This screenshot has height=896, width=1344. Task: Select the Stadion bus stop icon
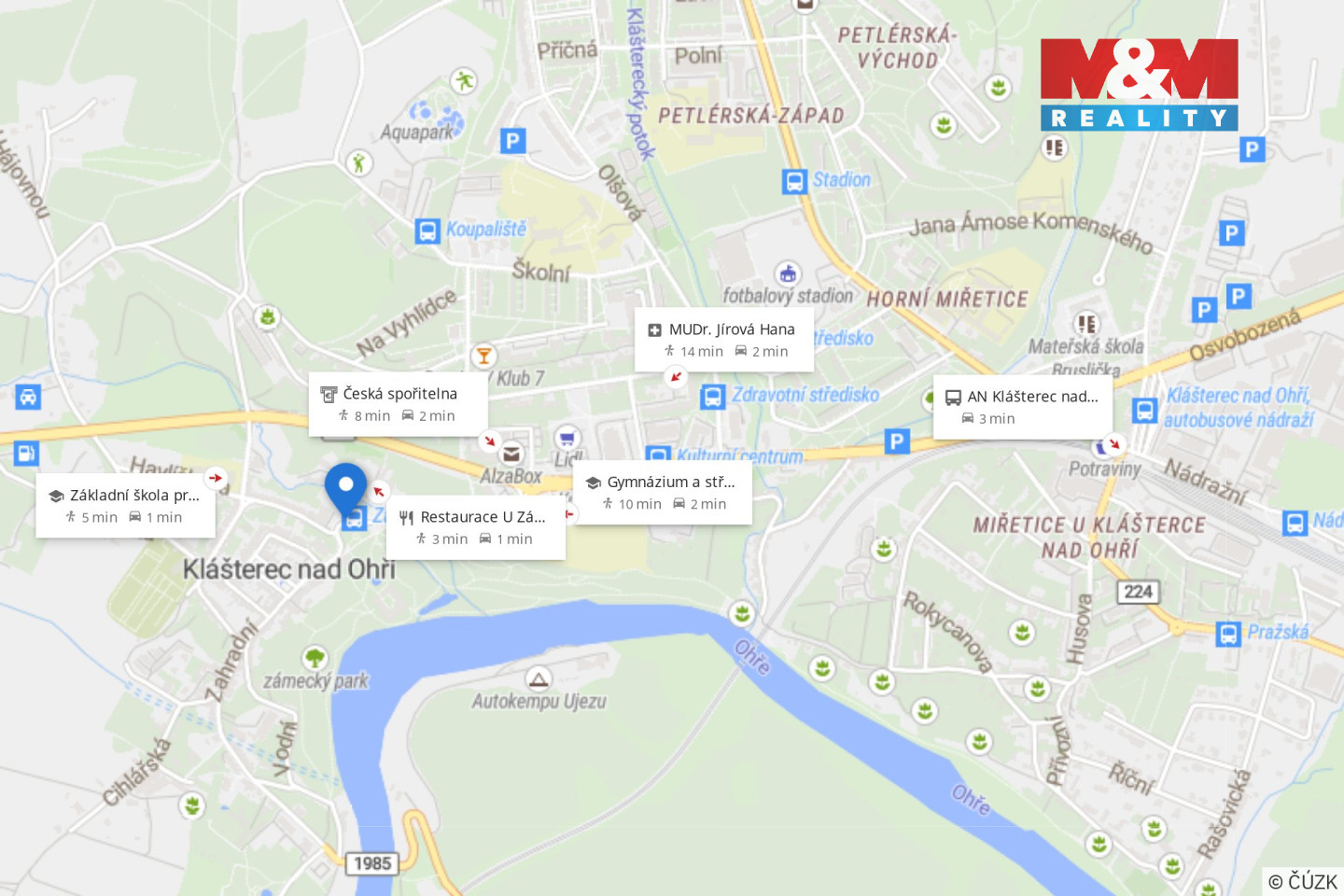click(794, 181)
